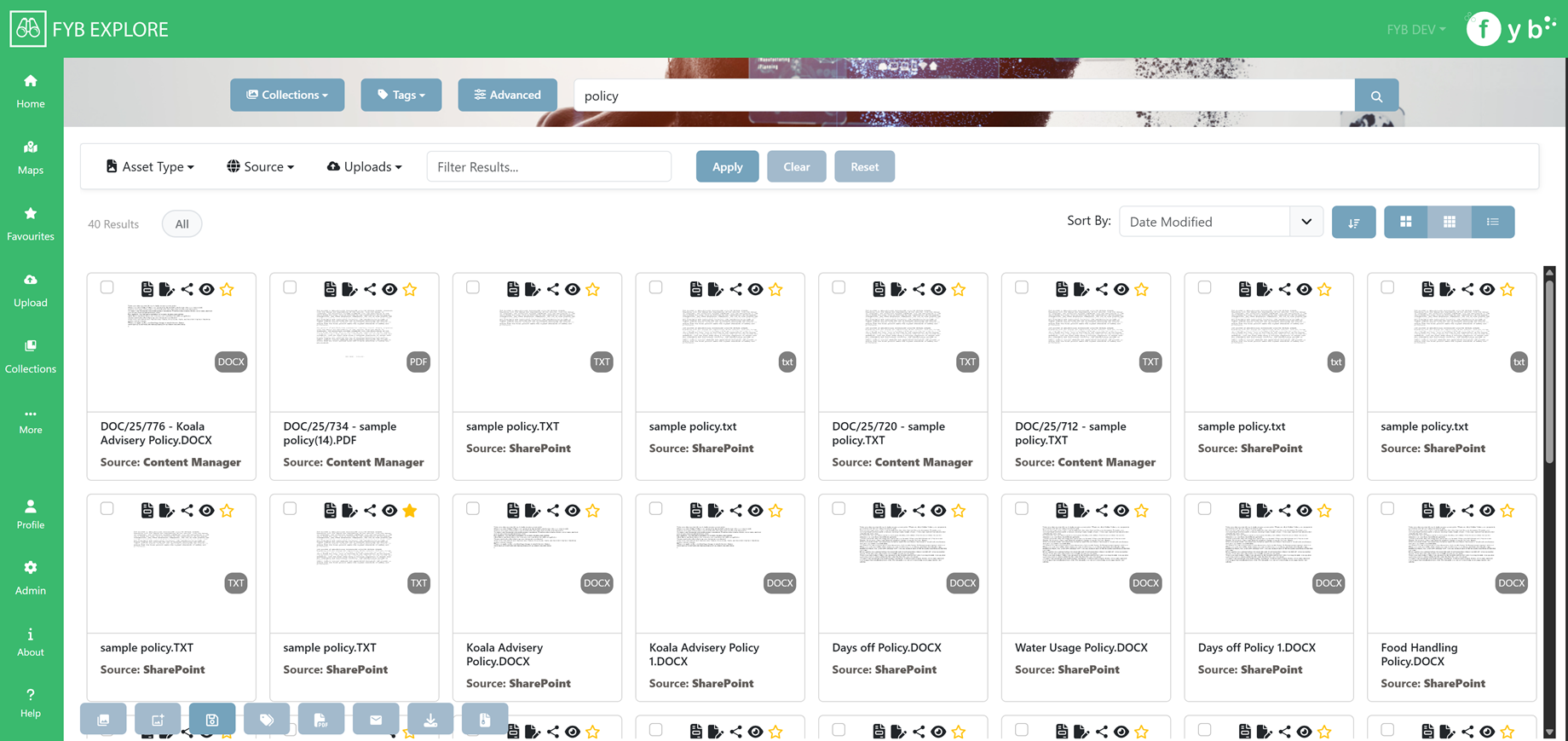1568x741 pixels.
Task: Open Favourites in the sidebar
Action: click(x=31, y=224)
